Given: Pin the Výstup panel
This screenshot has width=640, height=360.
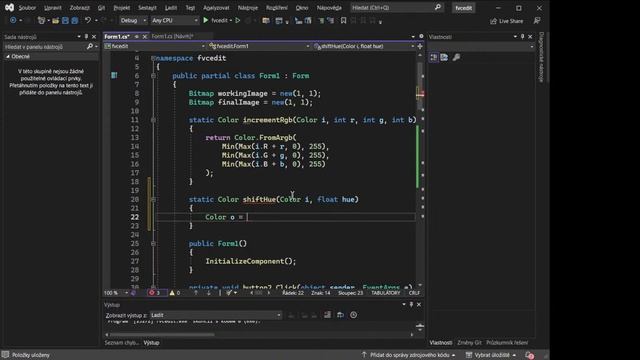Looking at the screenshot, I should click(411, 304).
